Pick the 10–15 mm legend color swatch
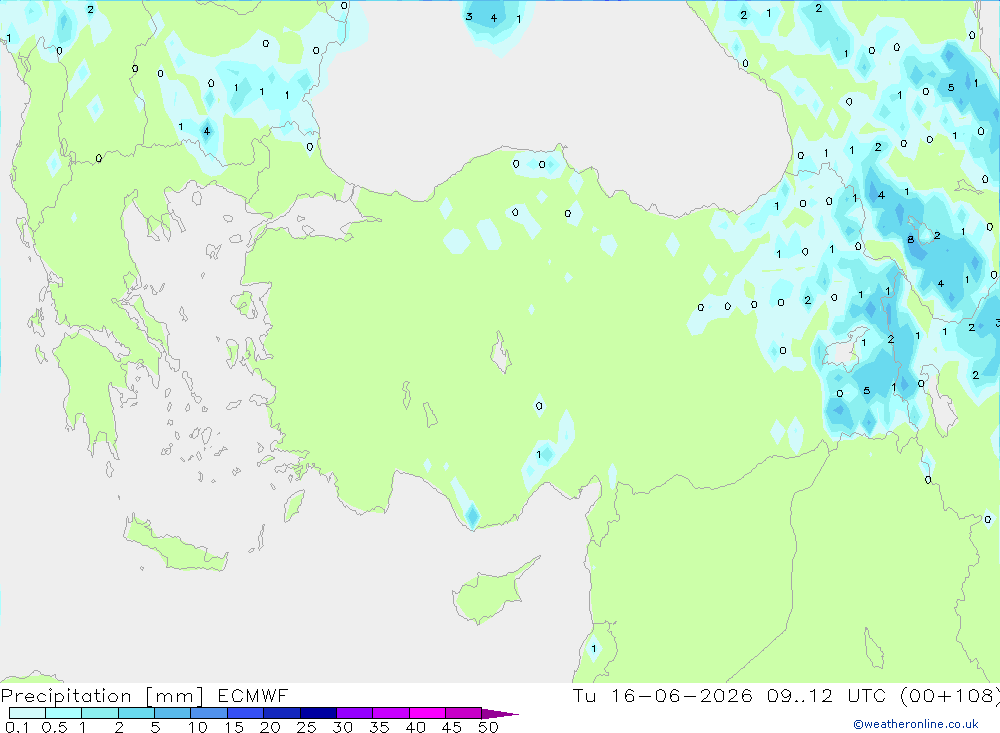This screenshot has height=733, width=1000. 209,713
